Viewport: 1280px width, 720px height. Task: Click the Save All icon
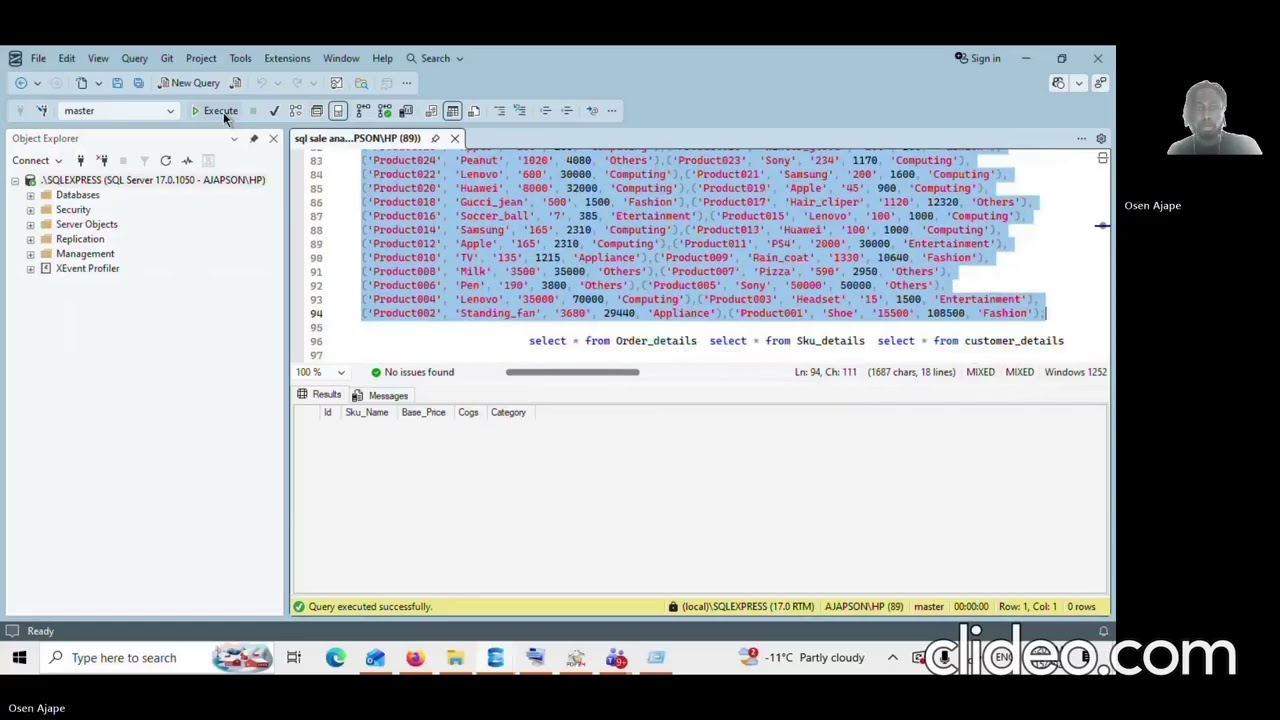(138, 83)
